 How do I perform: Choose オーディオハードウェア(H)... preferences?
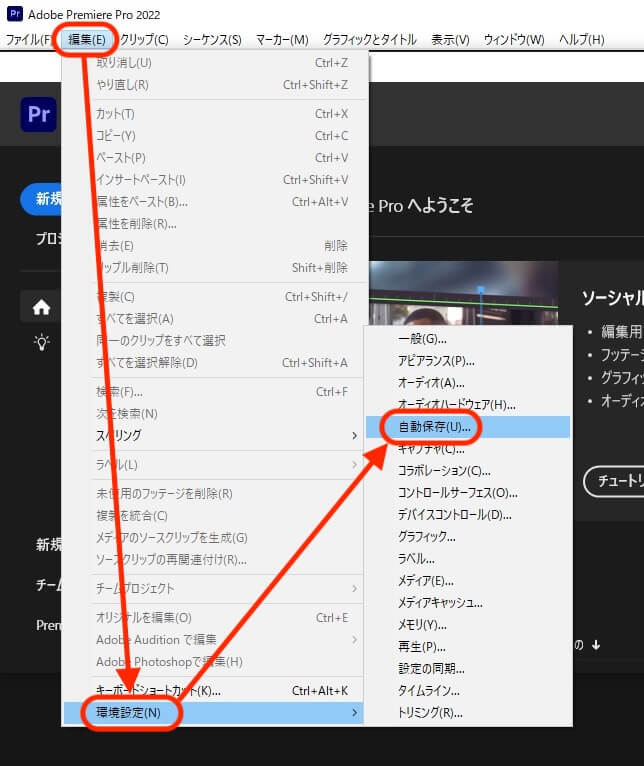coord(468,405)
